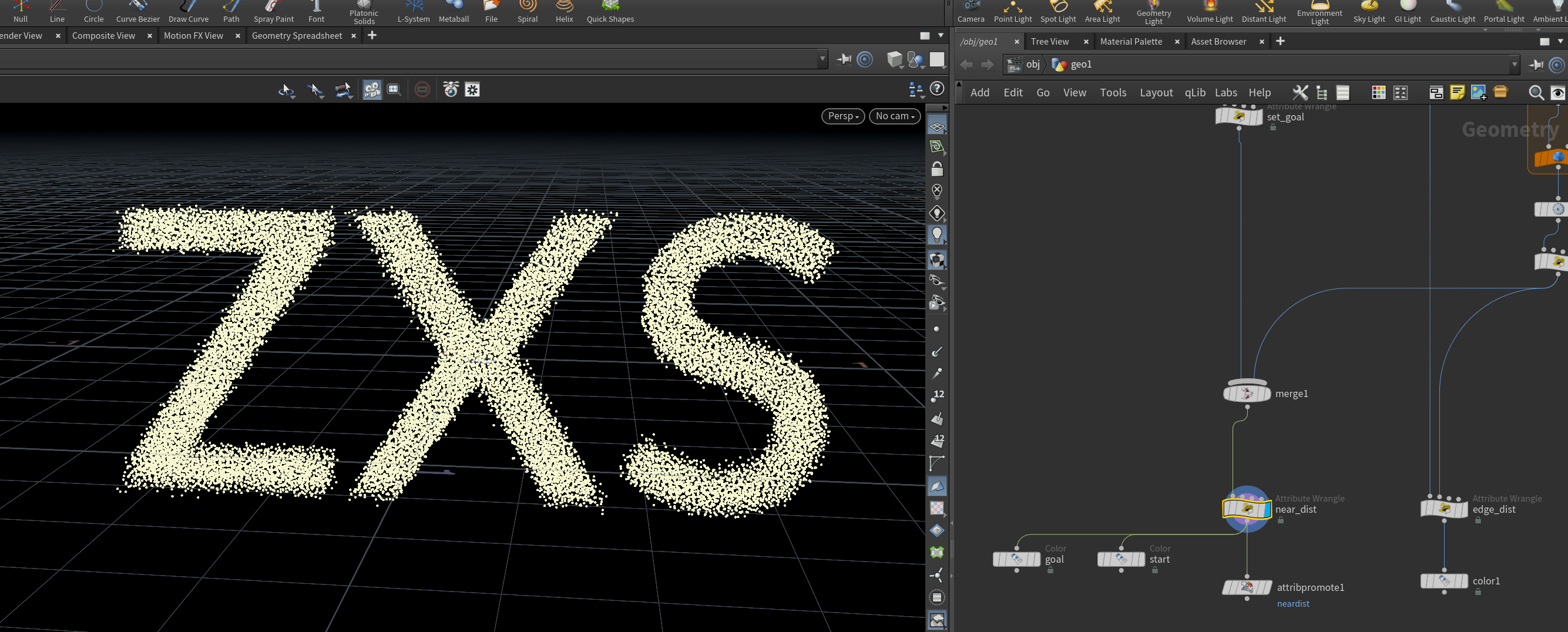The image size is (1568, 632).
Task: Select the attribpromote1 node
Action: [x=1247, y=587]
